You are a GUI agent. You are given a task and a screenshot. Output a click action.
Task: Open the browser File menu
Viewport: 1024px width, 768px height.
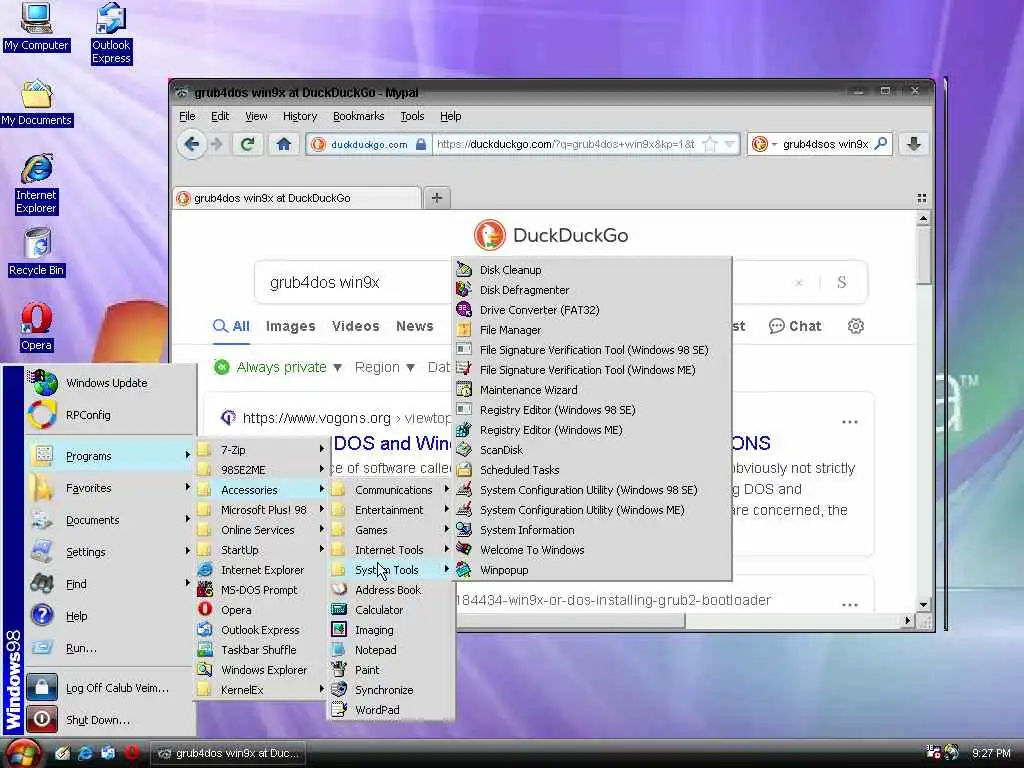coord(187,116)
